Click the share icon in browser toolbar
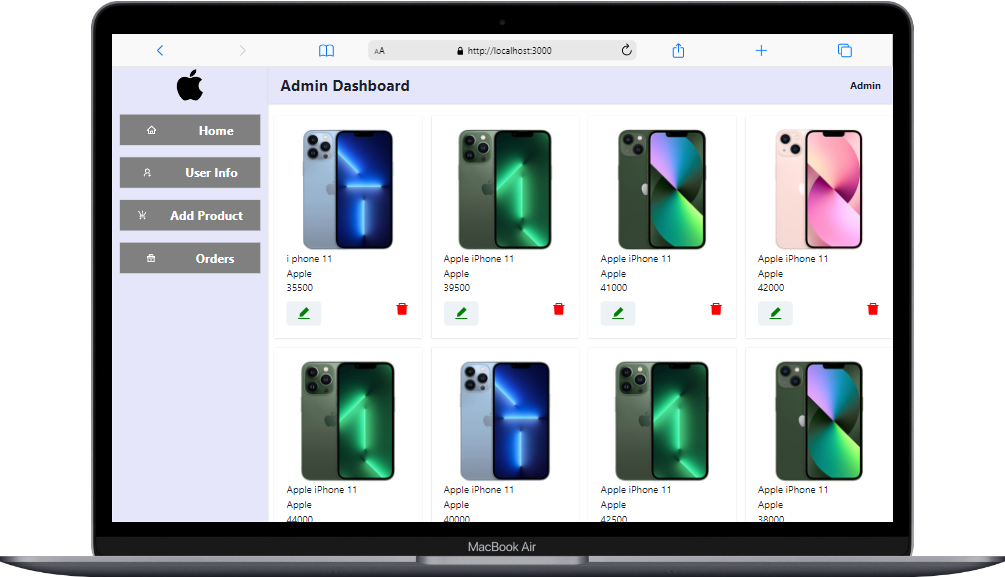Image resolution: width=1005 pixels, height=577 pixels. (678, 51)
